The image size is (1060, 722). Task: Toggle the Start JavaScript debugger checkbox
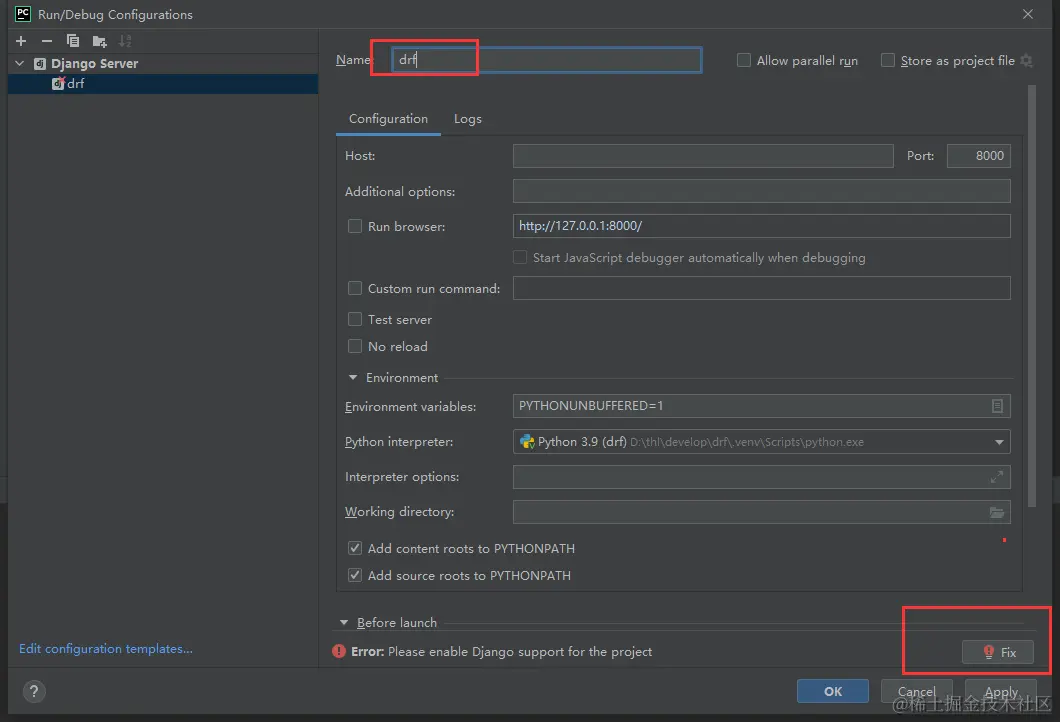pos(520,258)
